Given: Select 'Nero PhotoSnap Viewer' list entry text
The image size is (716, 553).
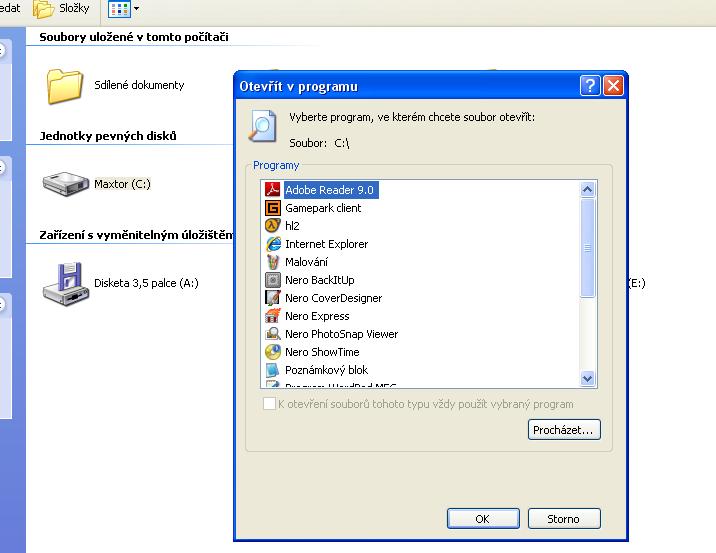Looking at the screenshot, I should 342,334.
